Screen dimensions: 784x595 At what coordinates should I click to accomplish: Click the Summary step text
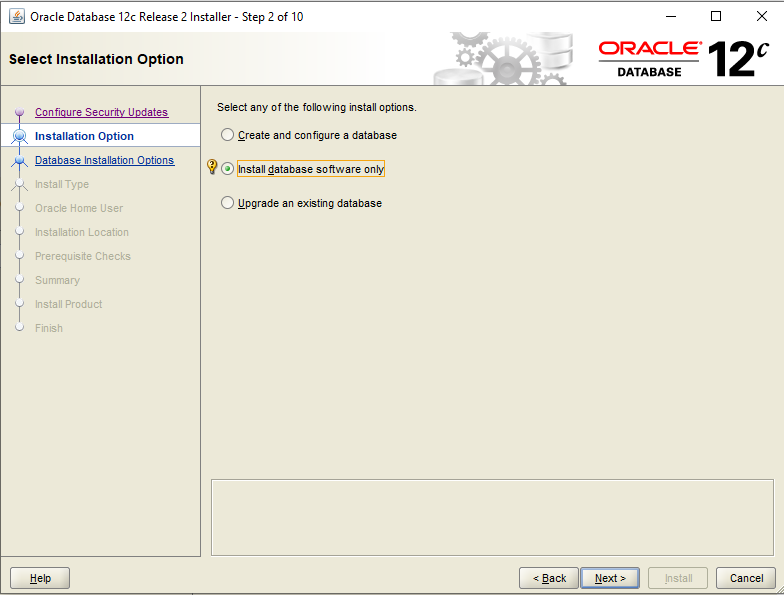pos(58,280)
